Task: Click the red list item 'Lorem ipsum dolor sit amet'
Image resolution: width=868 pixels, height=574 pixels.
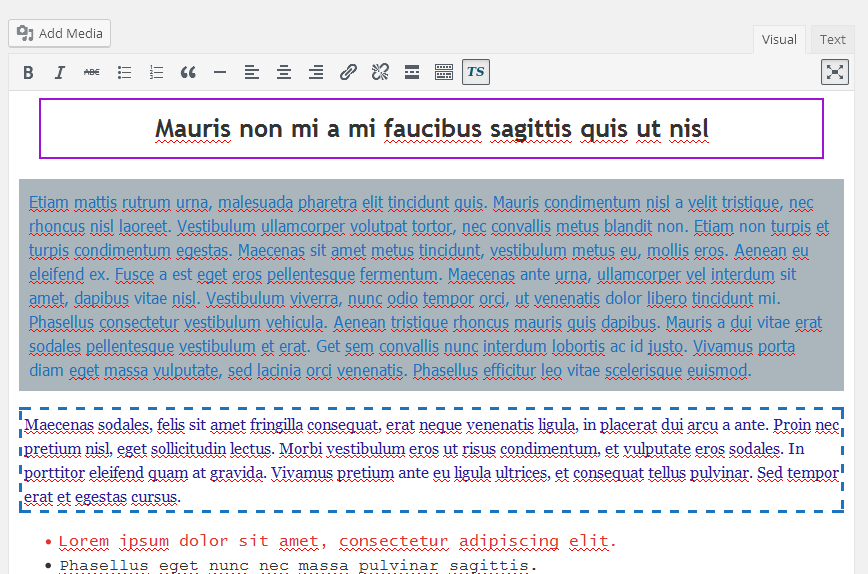Action: [338, 541]
